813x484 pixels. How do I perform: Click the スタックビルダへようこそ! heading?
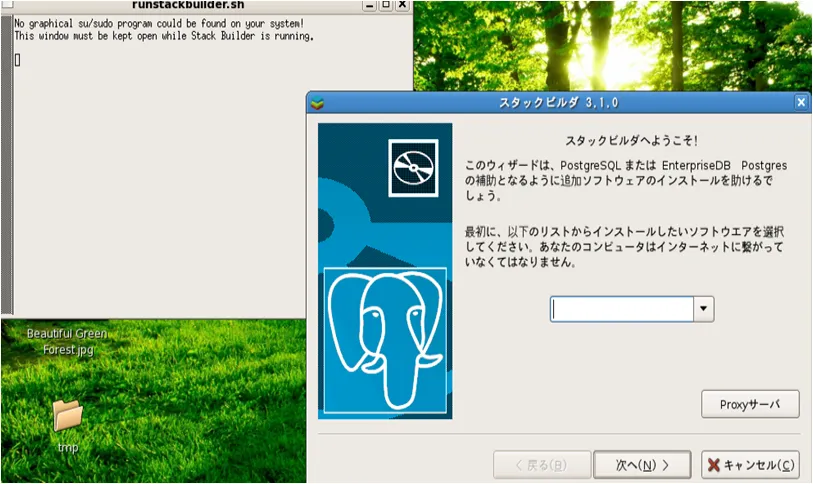(631, 140)
